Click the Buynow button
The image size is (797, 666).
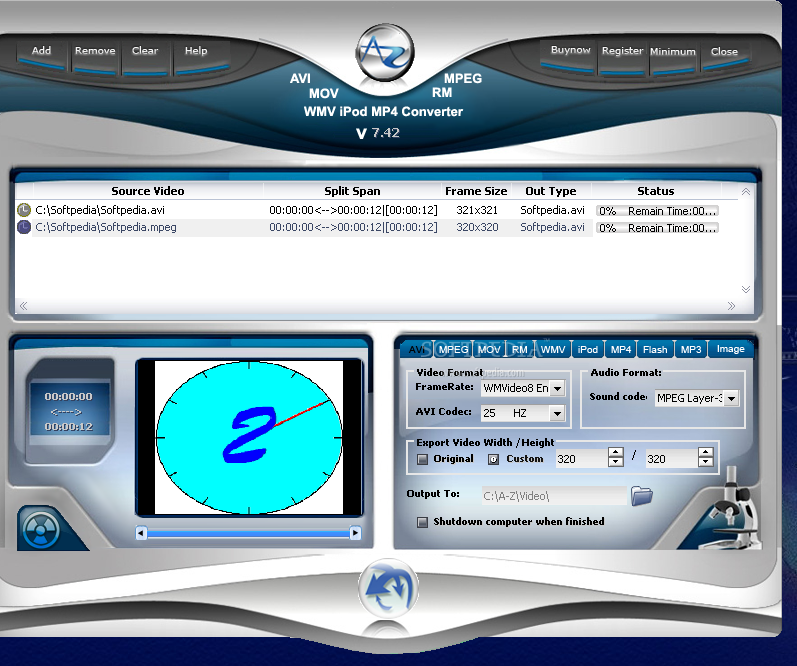tap(568, 55)
